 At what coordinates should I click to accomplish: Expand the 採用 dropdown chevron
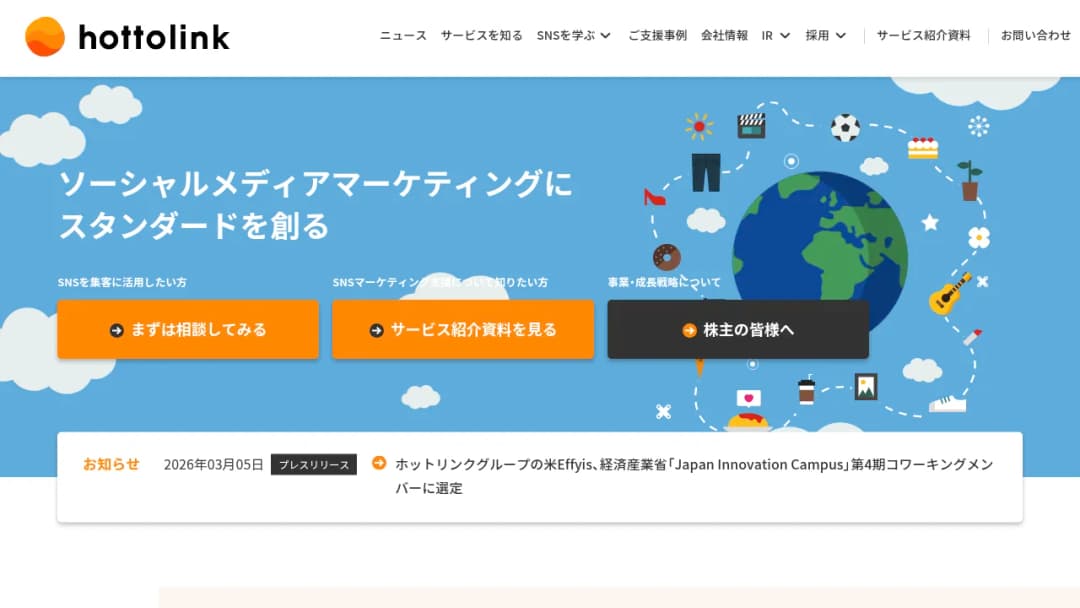point(840,36)
